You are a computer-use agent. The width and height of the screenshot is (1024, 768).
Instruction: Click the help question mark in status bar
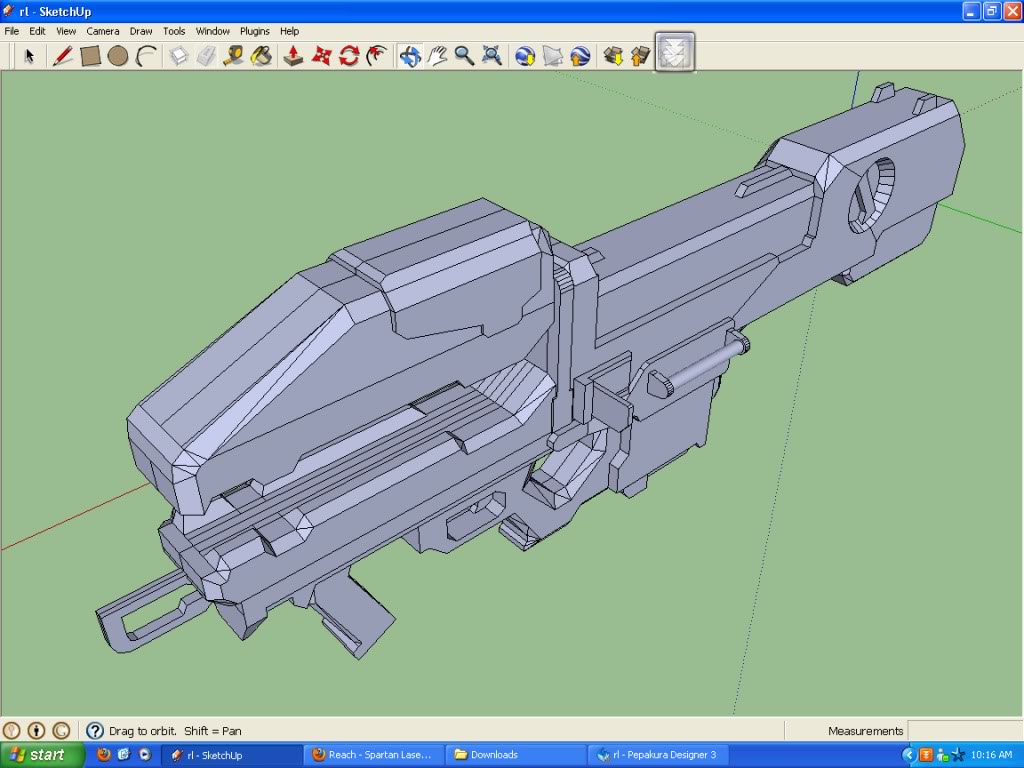(x=95, y=731)
